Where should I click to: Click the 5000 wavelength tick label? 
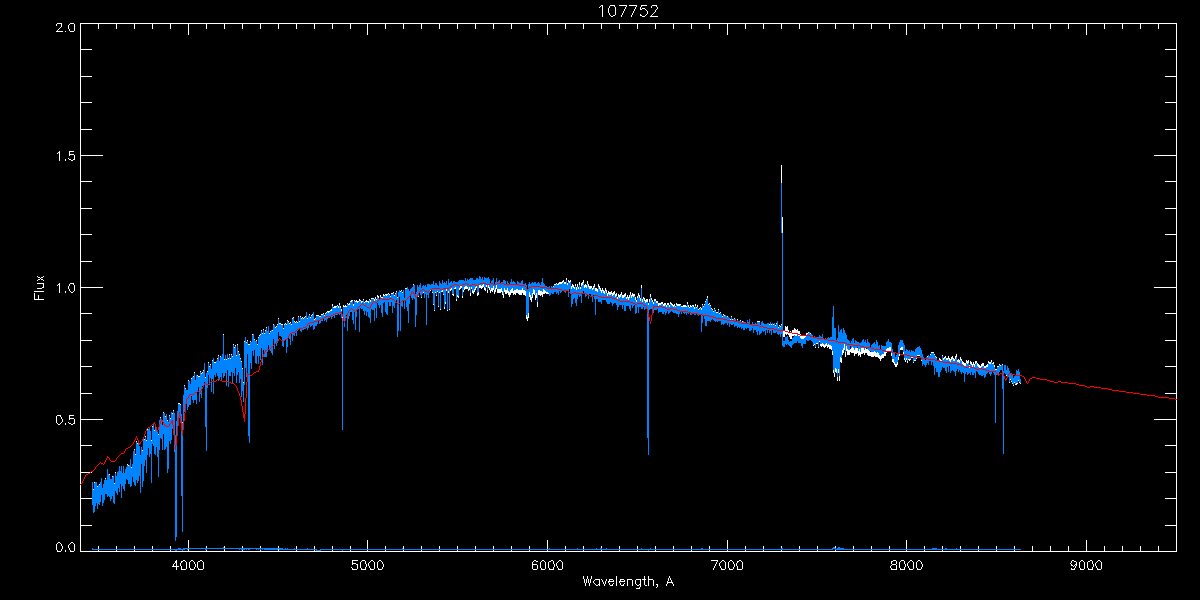[x=367, y=564]
